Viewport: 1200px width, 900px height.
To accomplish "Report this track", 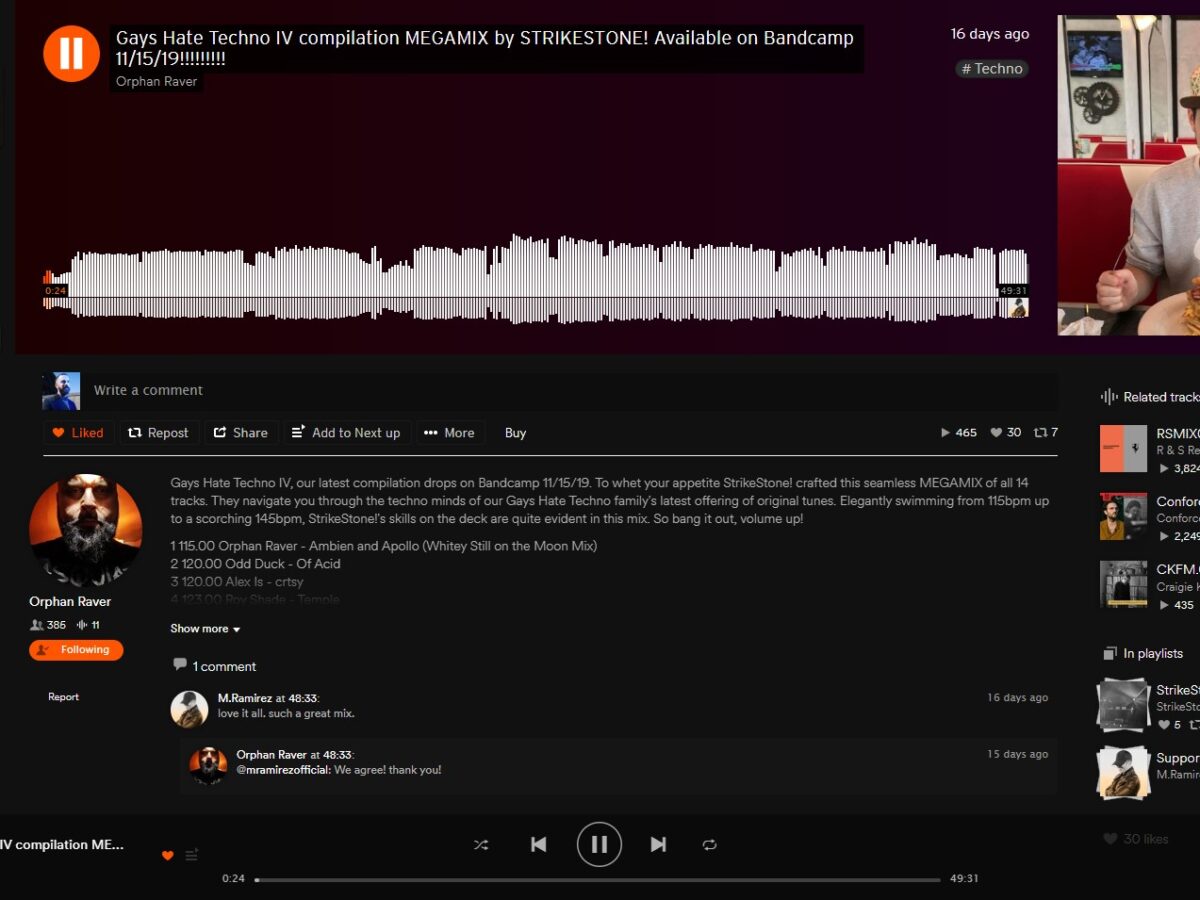I will pos(63,697).
